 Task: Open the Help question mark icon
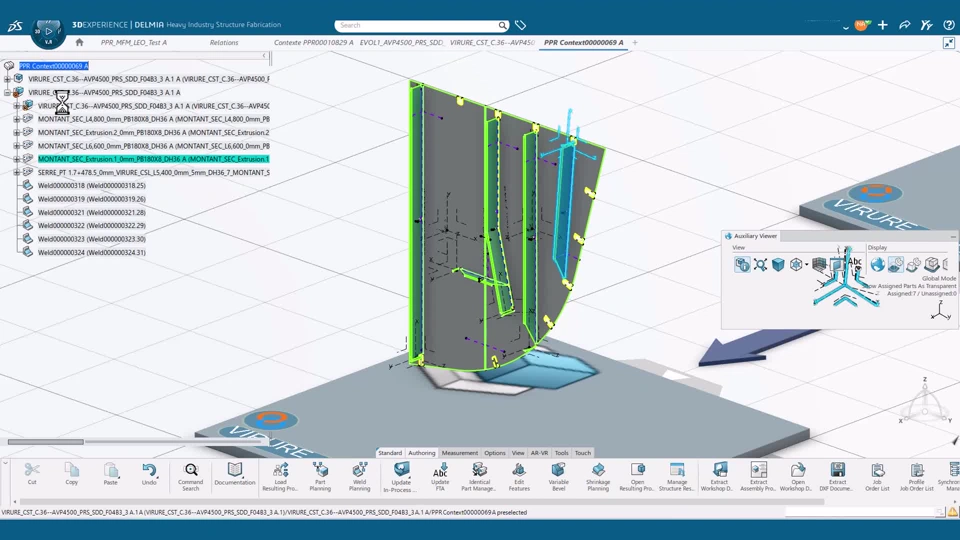click(x=949, y=25)
